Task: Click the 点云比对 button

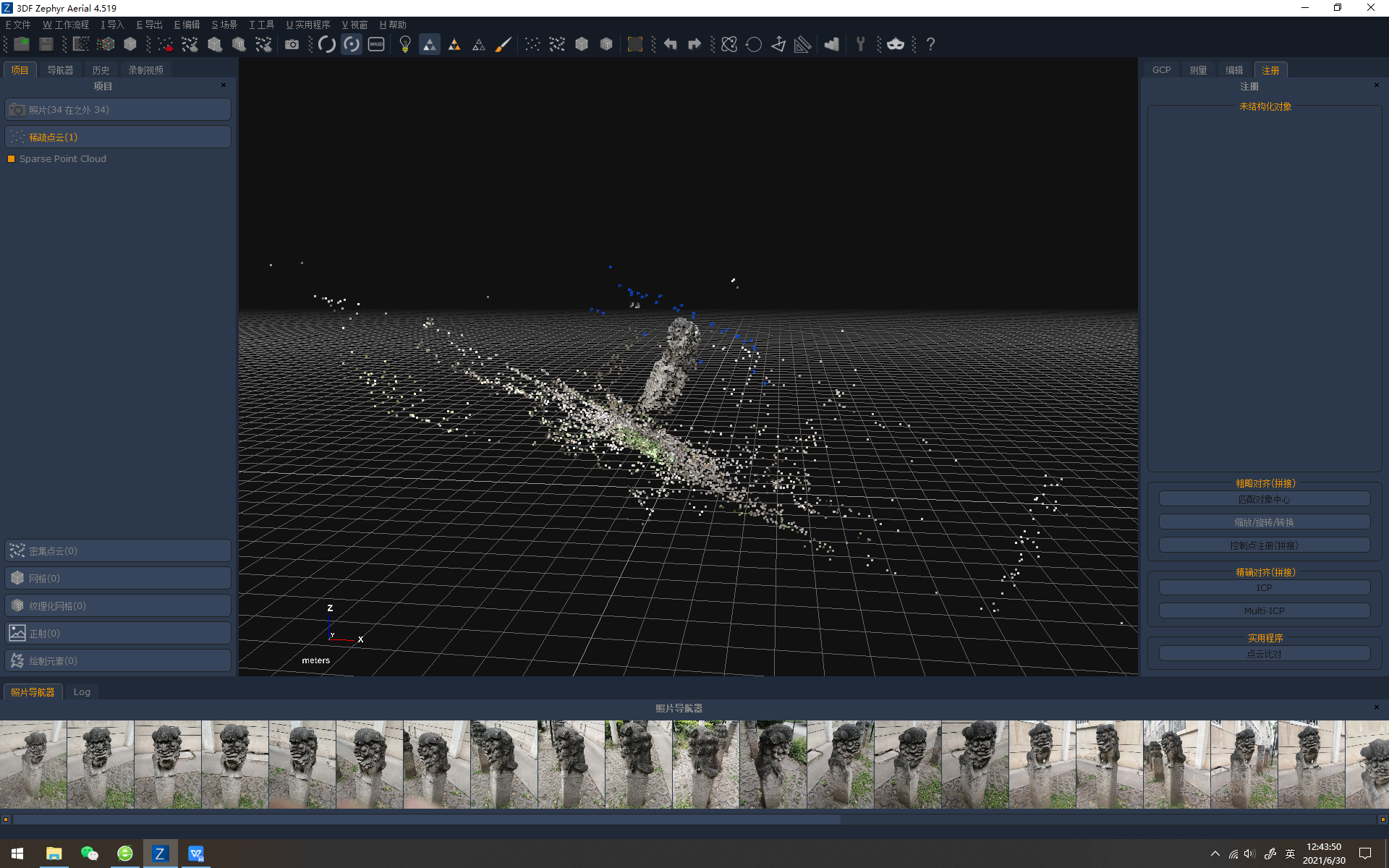Action: pyautogui.click(x=1264, y=654)
